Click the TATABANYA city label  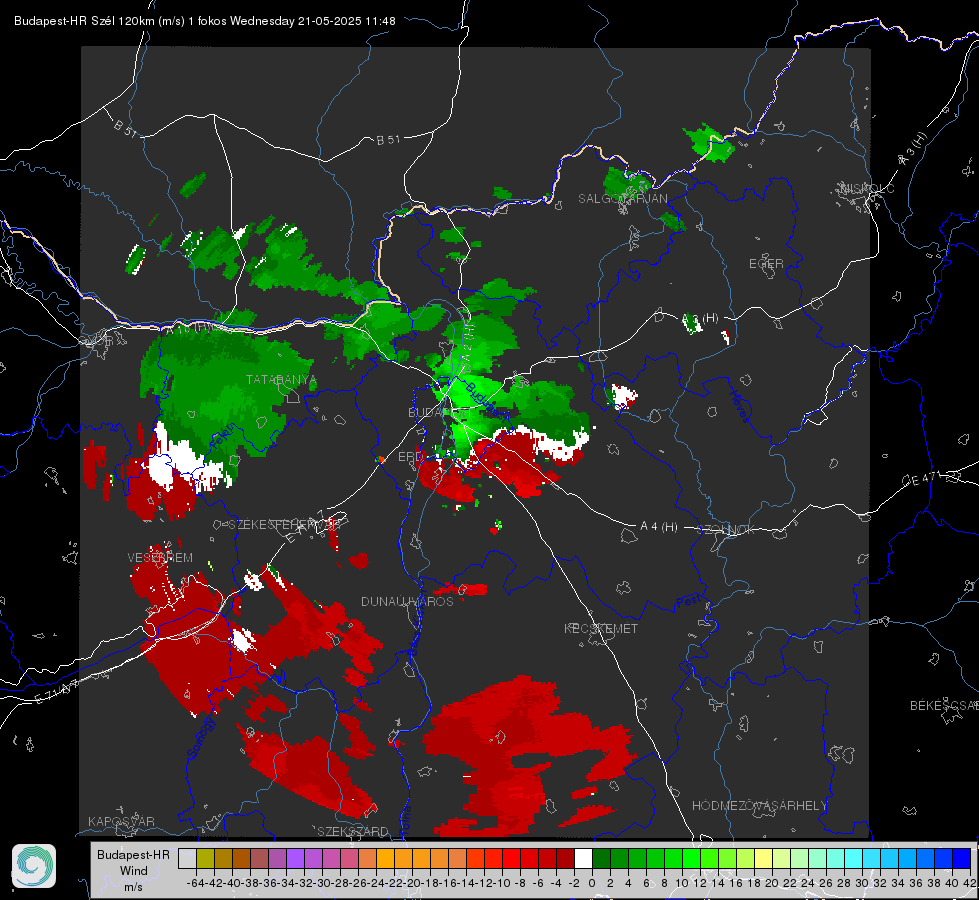[x=282, y=380]
